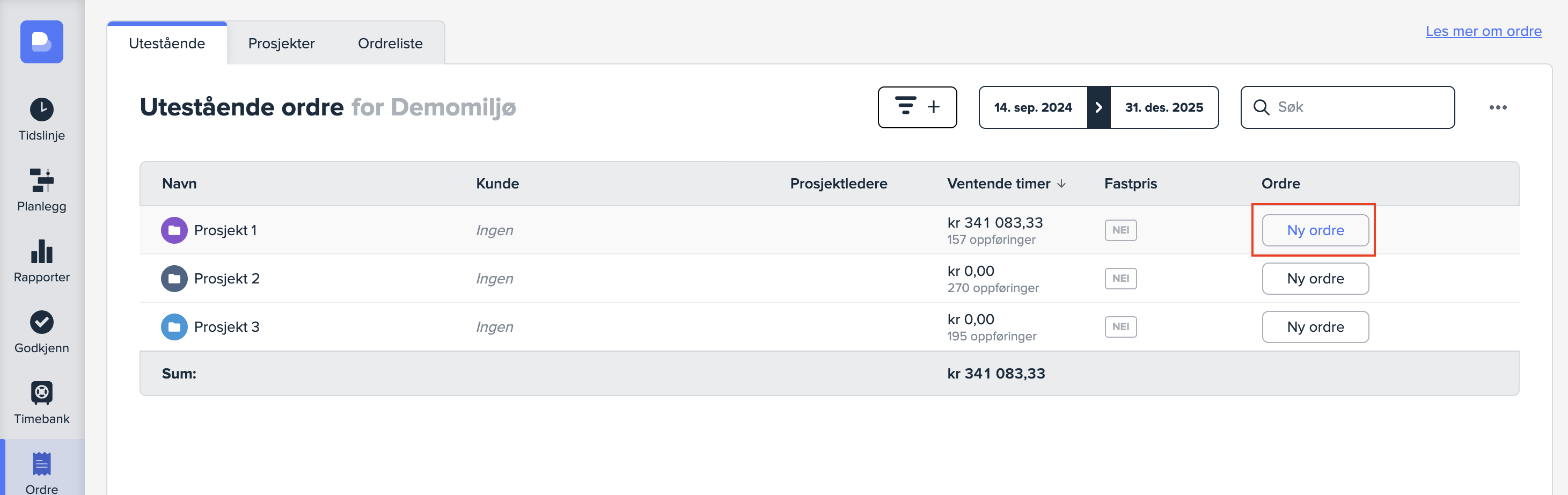This screenshot has width=1568, height=495.
Task: Open Rapporter bar chart icon
Action: pyautogui.click(x=41, y=251)
